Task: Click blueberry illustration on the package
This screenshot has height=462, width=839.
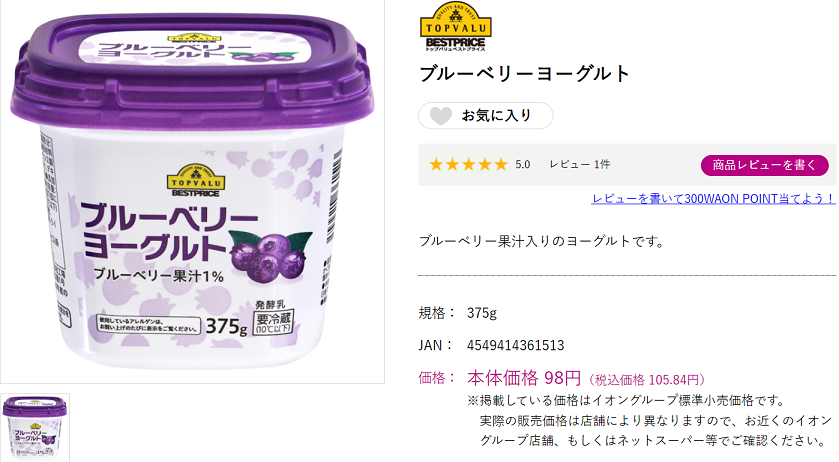Action: (x=269, y=255)
